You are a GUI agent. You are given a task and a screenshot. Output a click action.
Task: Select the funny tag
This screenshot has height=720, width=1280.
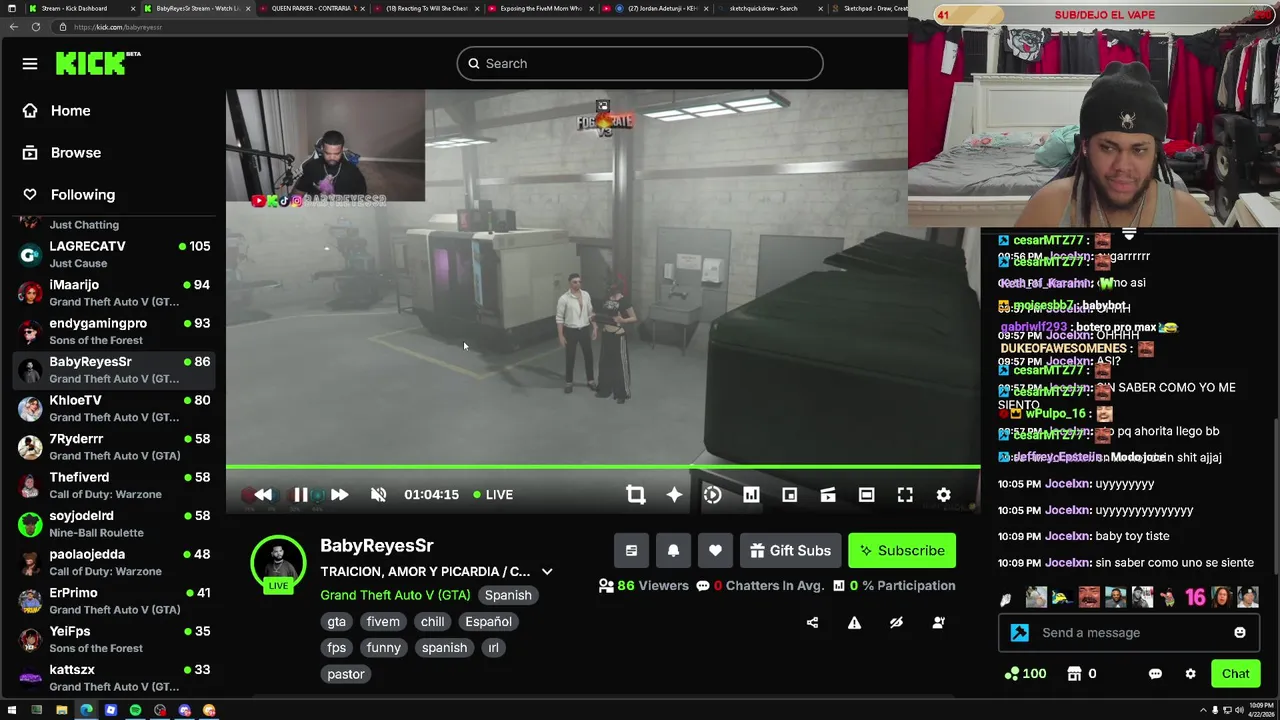coord(384,648)
